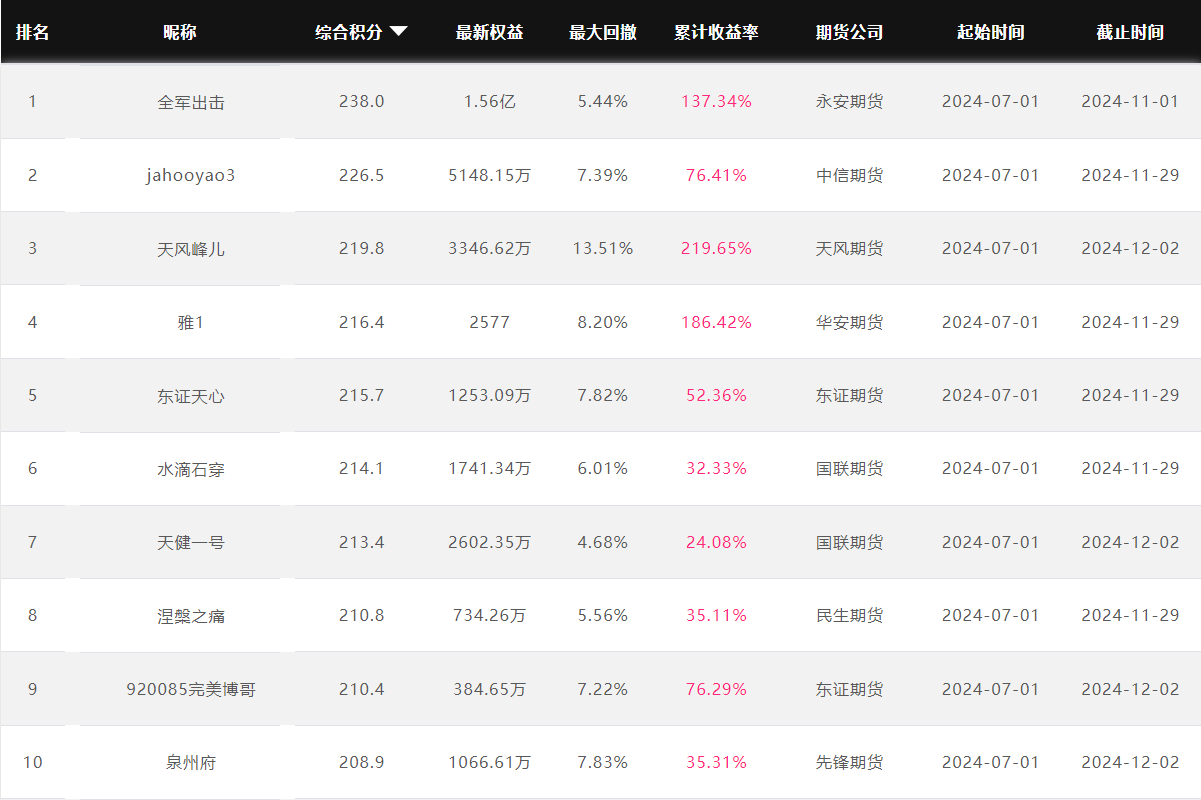The width and height of the screenshot is (1201, 800).
Task: Click the company 民生期货
Action: [x=849, y=615]
